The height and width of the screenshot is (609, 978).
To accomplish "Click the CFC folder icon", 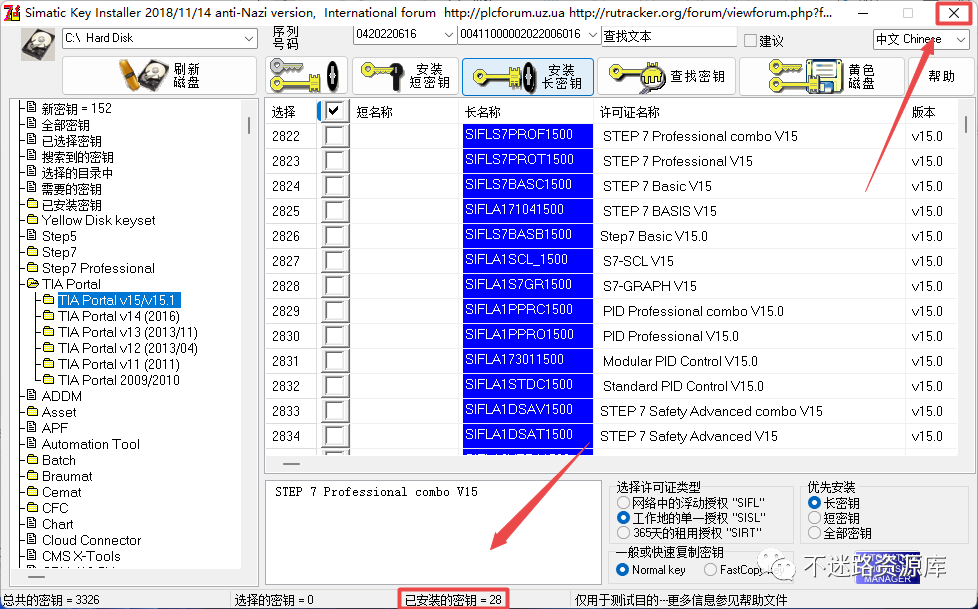I will 32,508.
